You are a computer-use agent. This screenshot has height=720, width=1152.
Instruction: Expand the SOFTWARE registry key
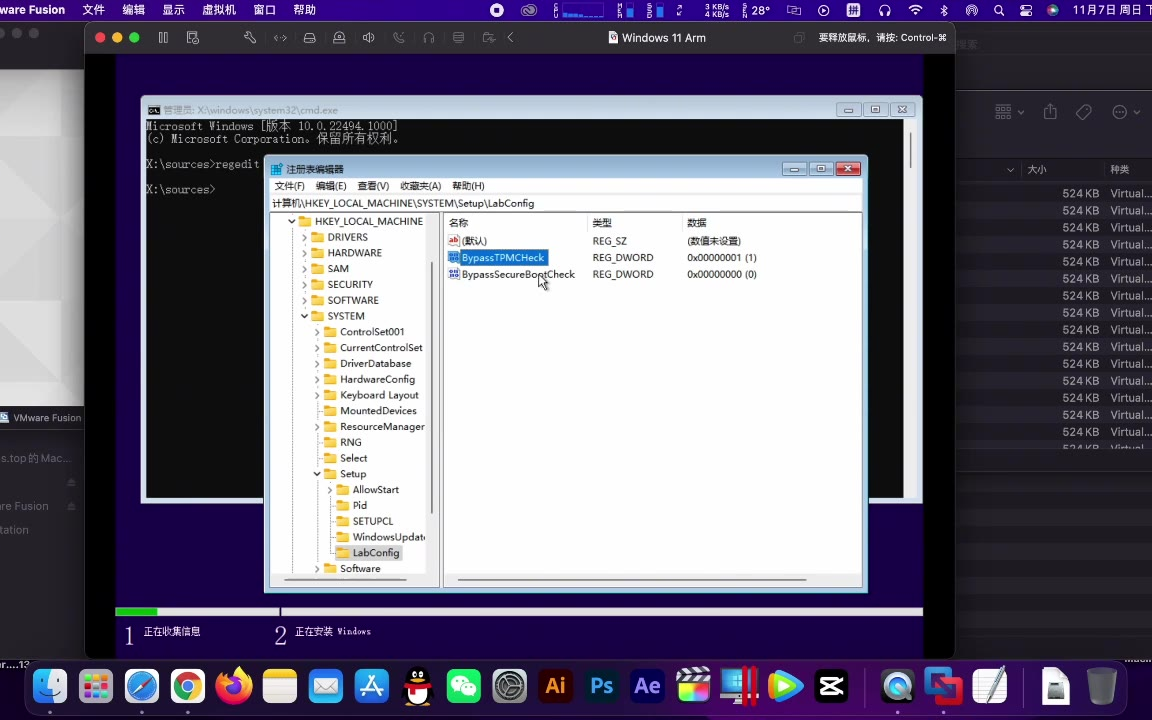point(304,300)
